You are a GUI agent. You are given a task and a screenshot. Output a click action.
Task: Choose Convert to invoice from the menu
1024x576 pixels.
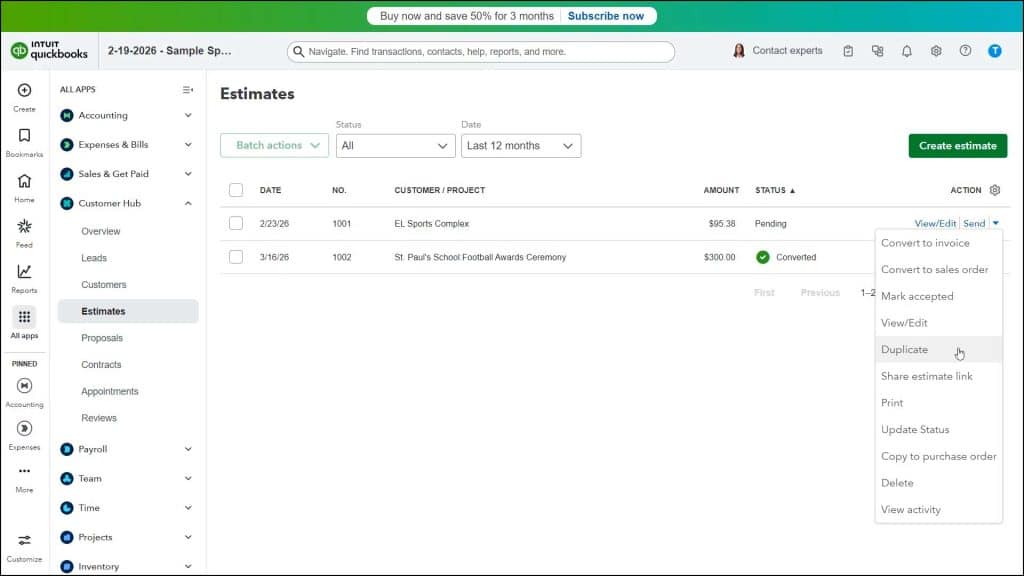pyautogui.click(x=927, y=242)
